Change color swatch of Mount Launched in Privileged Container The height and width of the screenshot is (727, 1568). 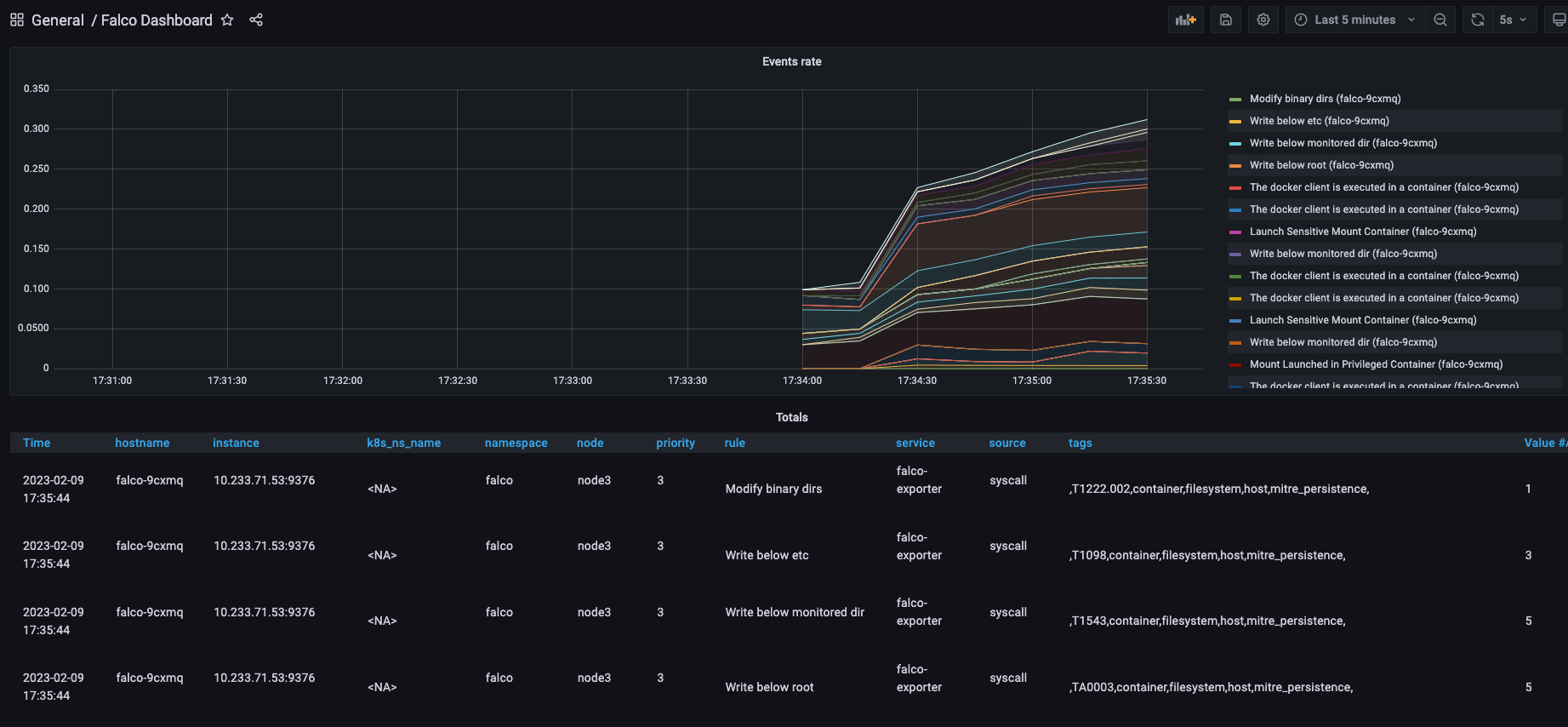pos(1235,365)
